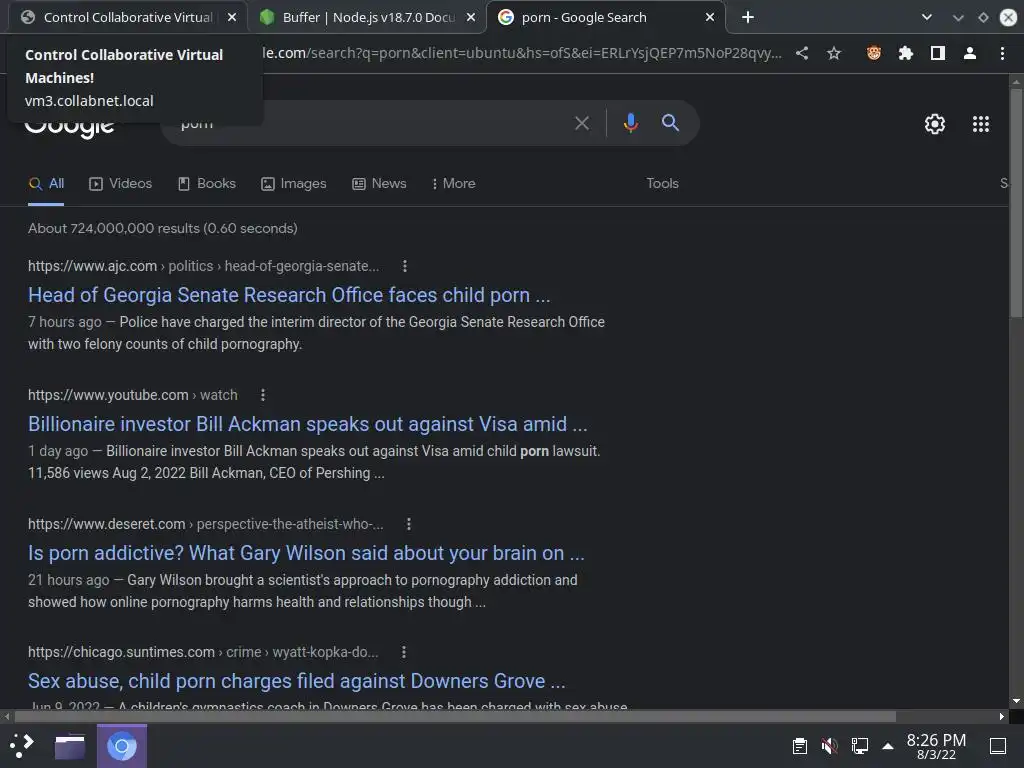Click the show desktop button in the taskbar

click(998, 746)
